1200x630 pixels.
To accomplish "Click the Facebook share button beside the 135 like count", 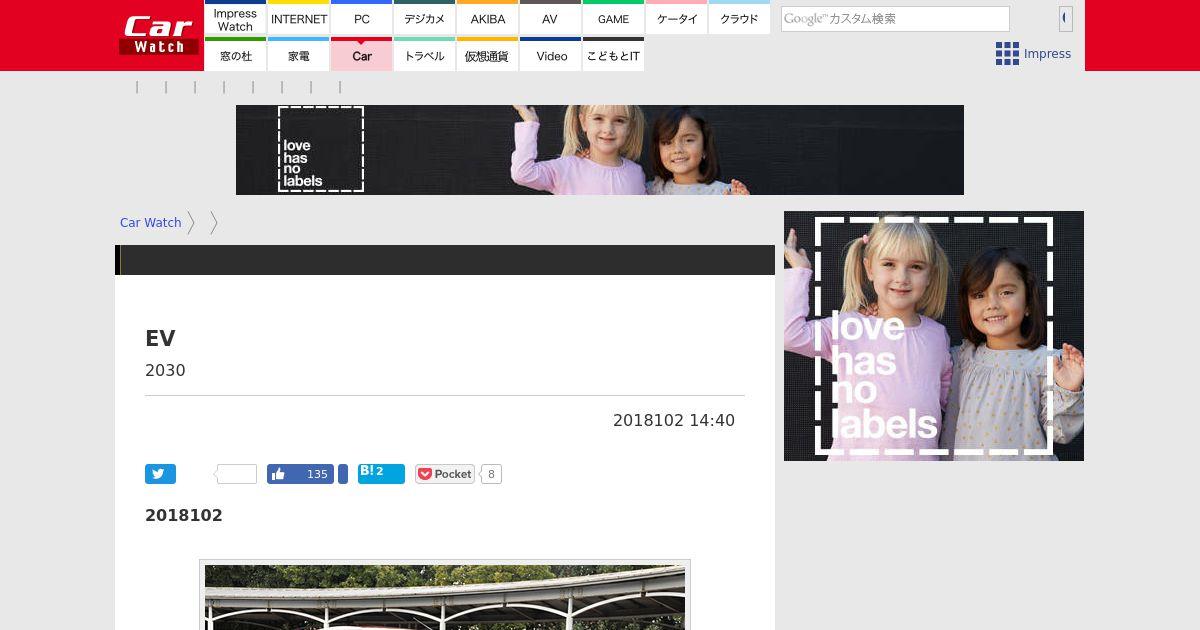I will [x=343, y=474].
